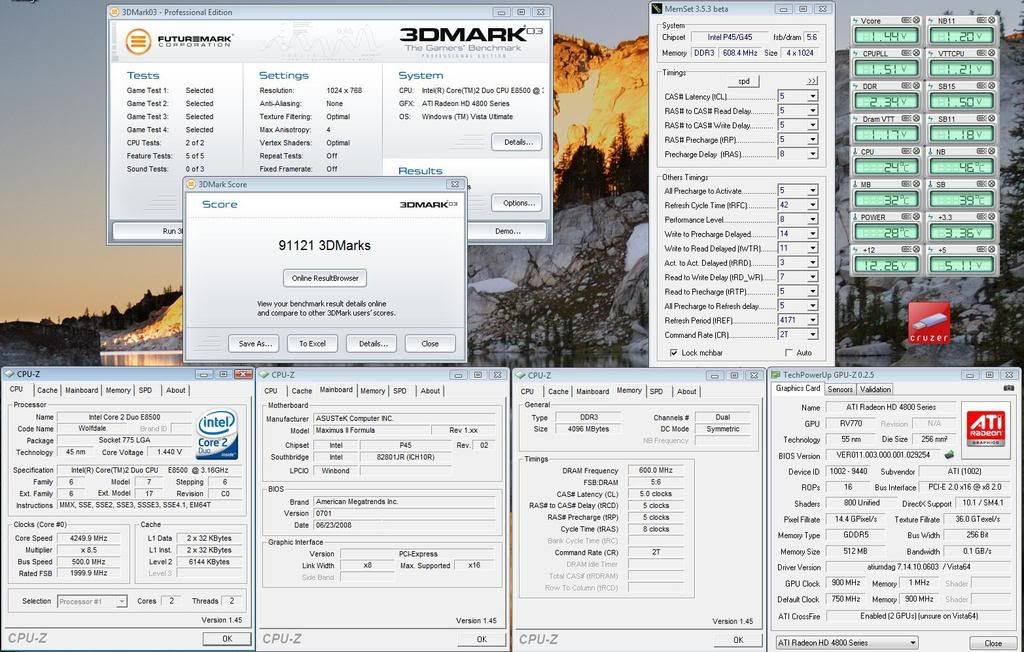Open the Write to Read Delayed (tWTR) dropdown
The image size is (1024, 652).
[812, 248]
